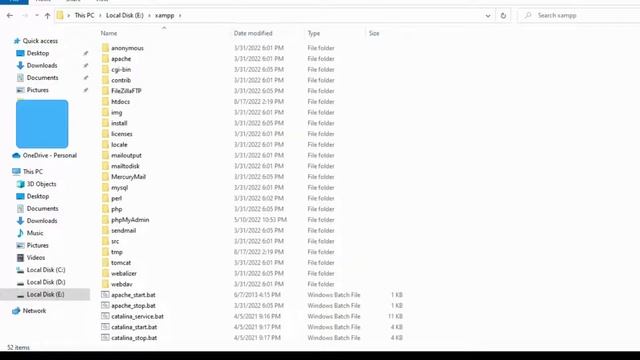The height and width of the screenshot is (360, 640).
Task: Click the 3D Objects cube icon
Action: [20, 184]
